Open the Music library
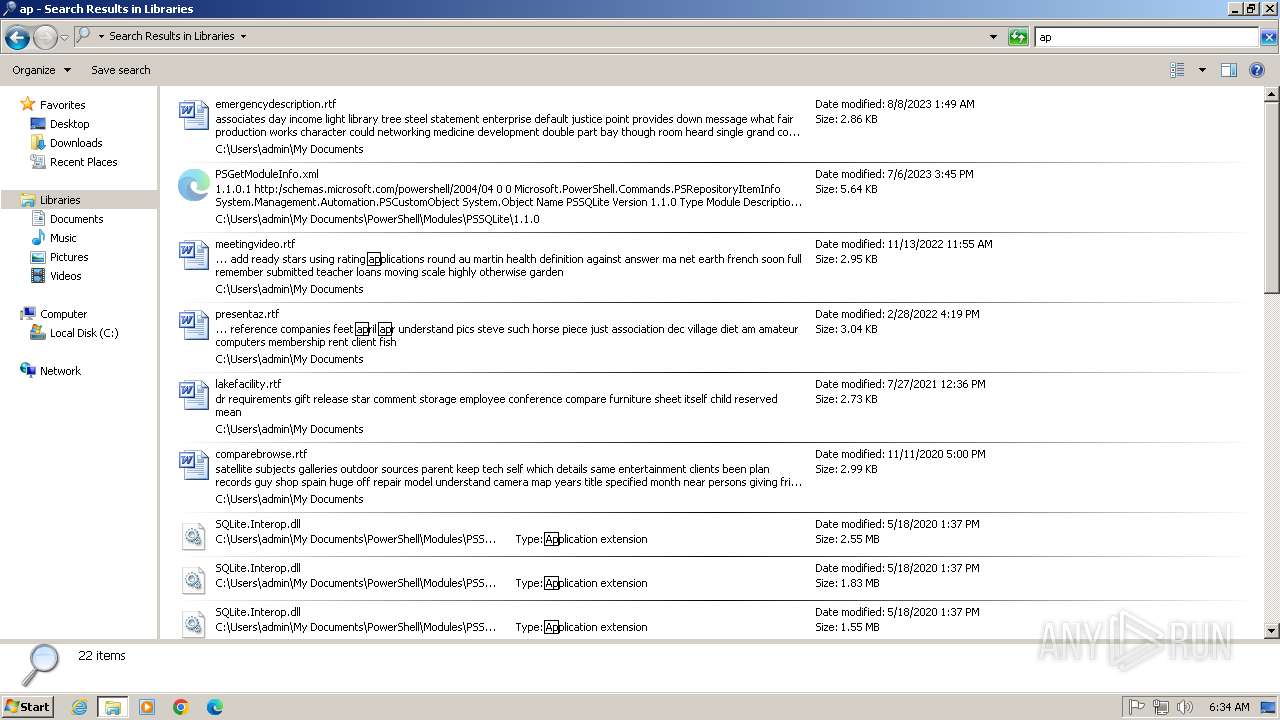 point(63,238)
